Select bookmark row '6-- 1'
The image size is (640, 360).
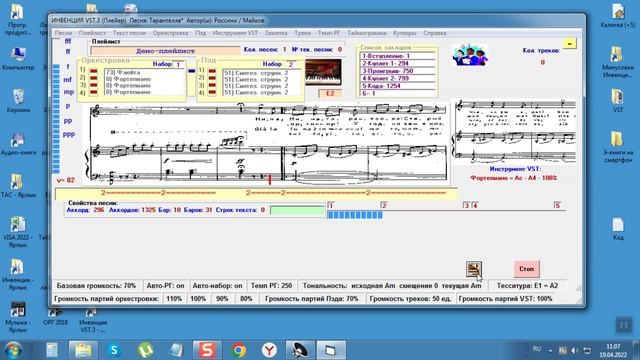coord(397,93)
